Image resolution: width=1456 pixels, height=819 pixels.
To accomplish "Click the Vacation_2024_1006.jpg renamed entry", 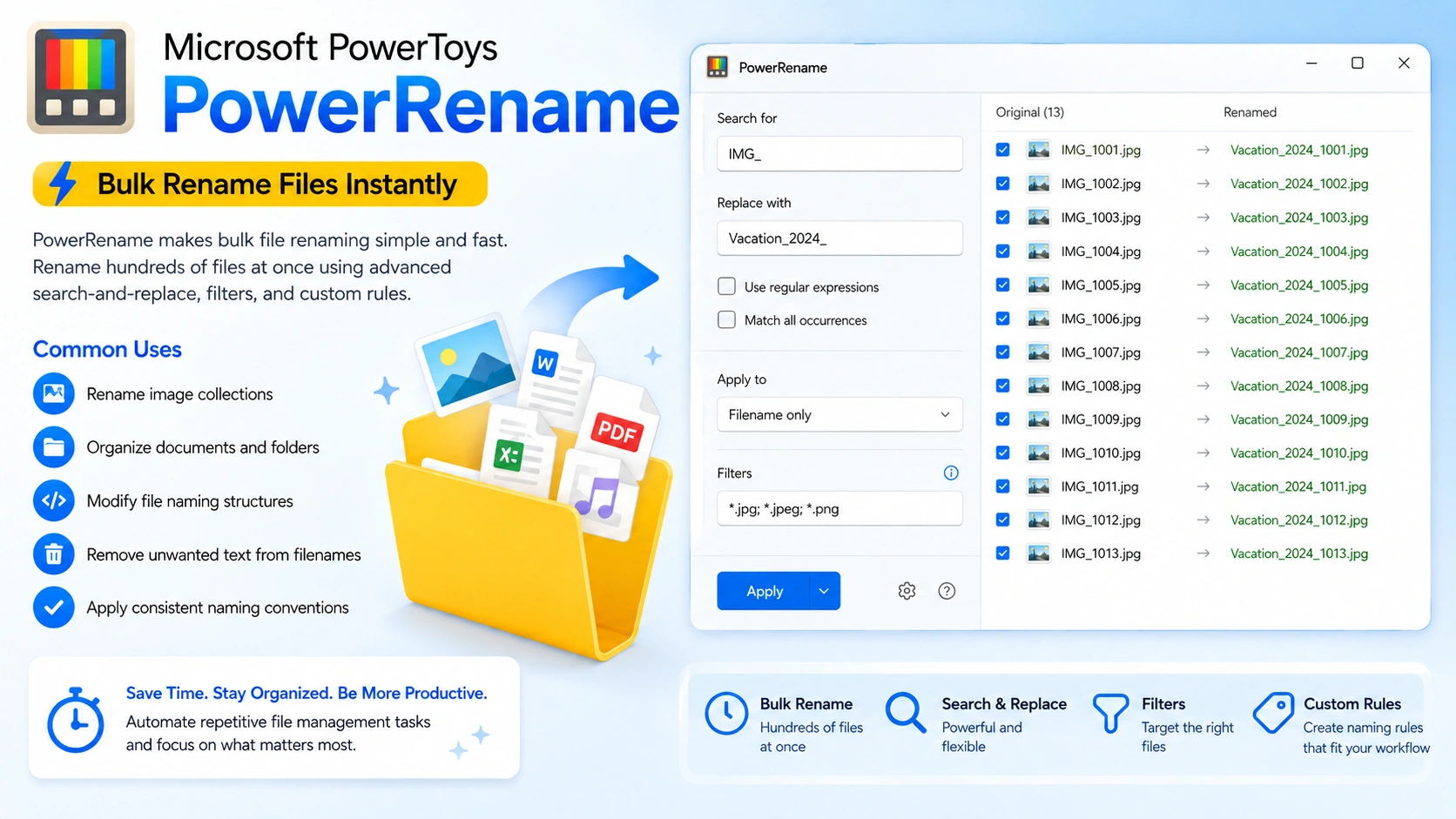I will pos(1299,319).
